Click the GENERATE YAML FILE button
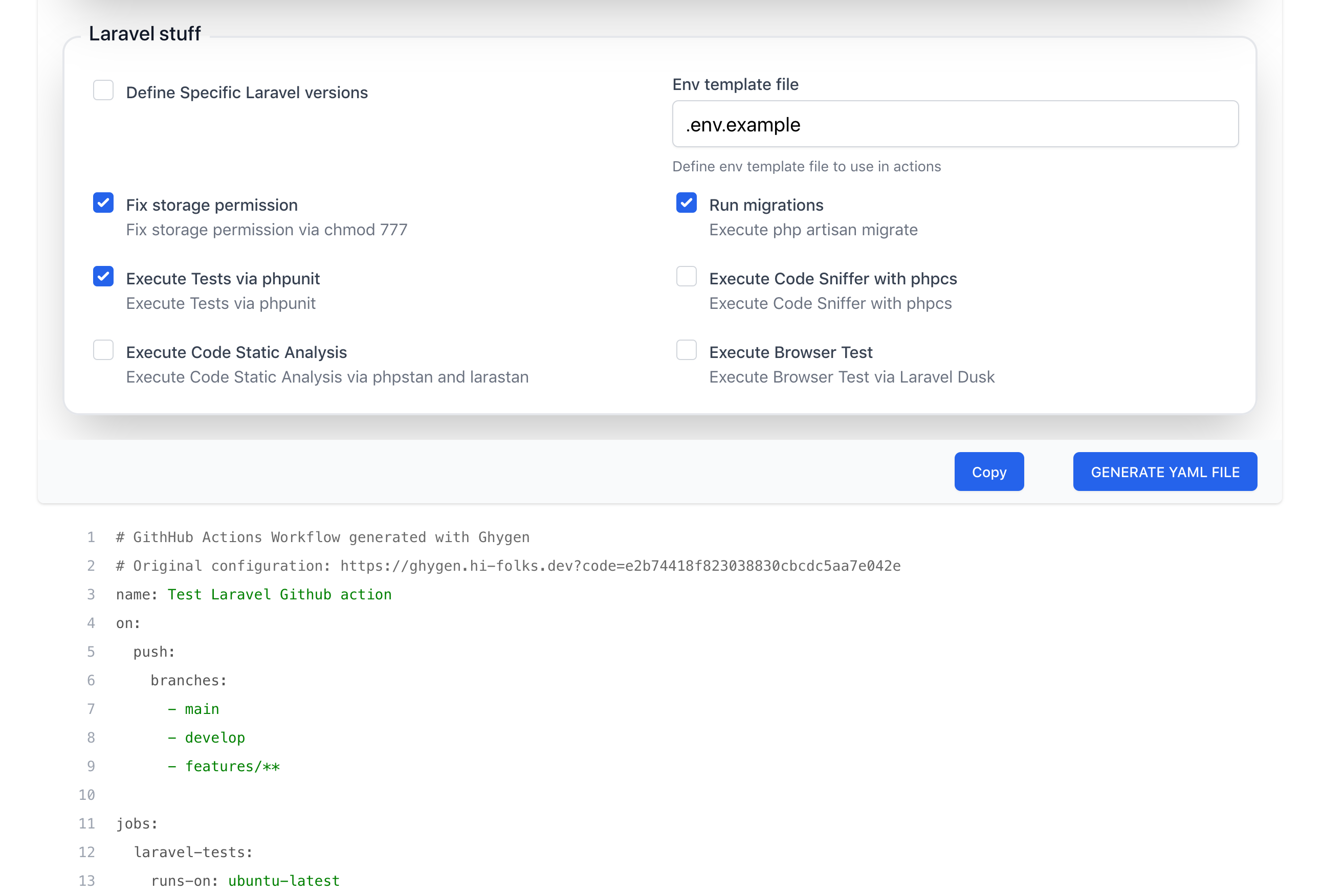This screenshot has height=896, width=1323. (1165, 472)
